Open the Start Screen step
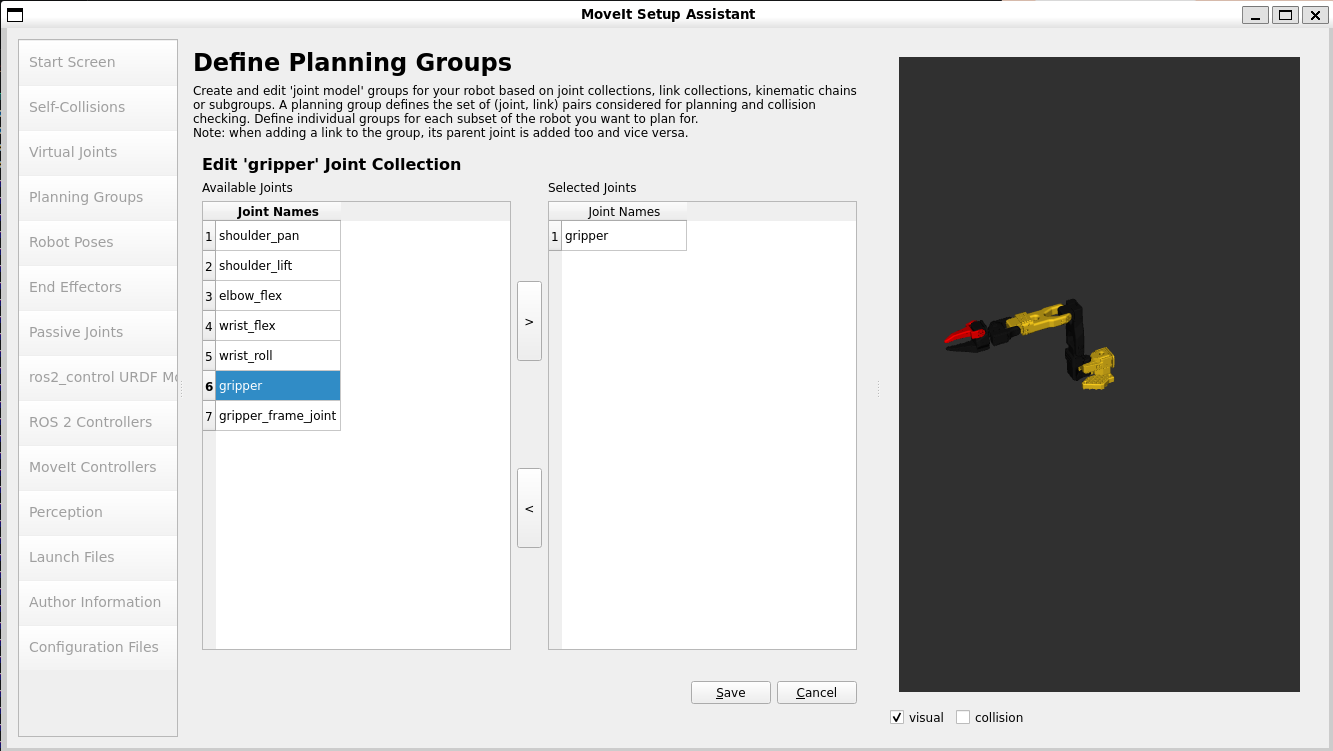1333x751 pixels. 98,62
